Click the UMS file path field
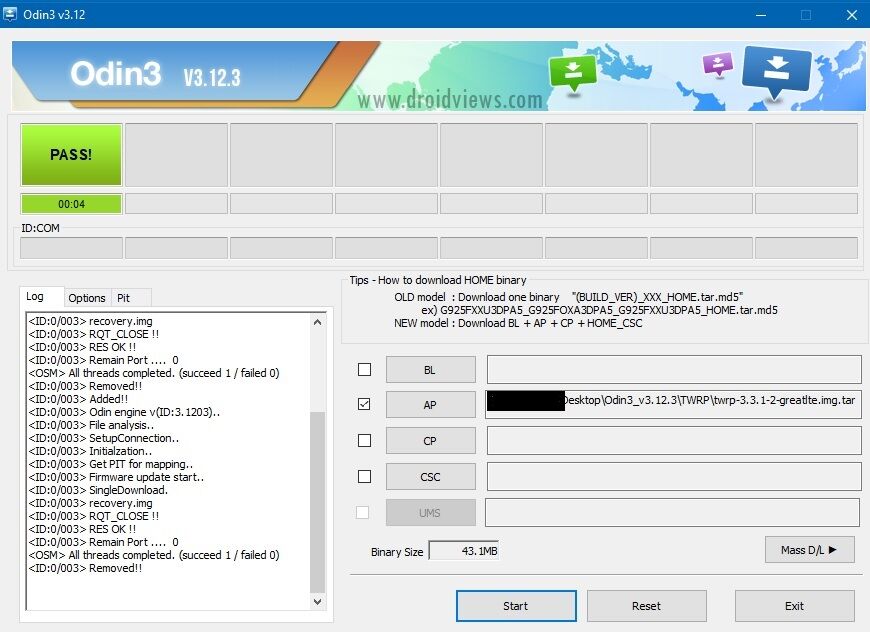 [x=672, y=513]
